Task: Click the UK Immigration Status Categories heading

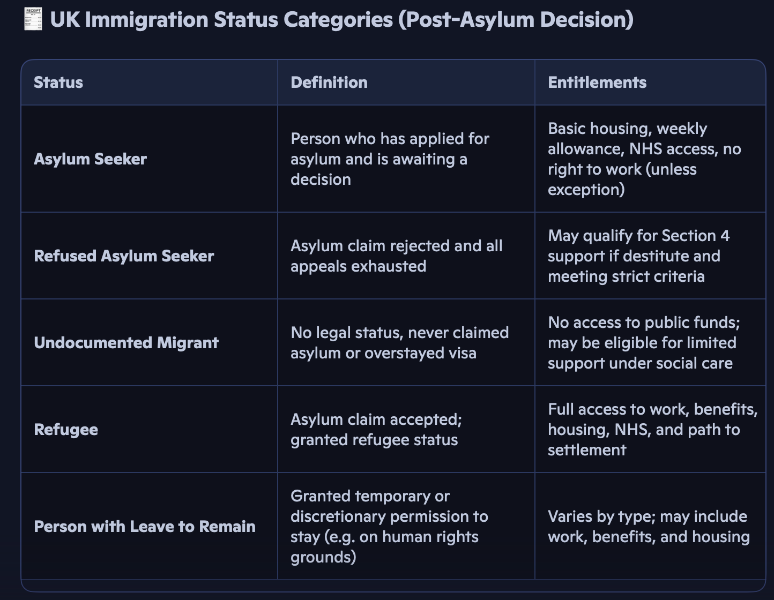Action: [341, 20]
